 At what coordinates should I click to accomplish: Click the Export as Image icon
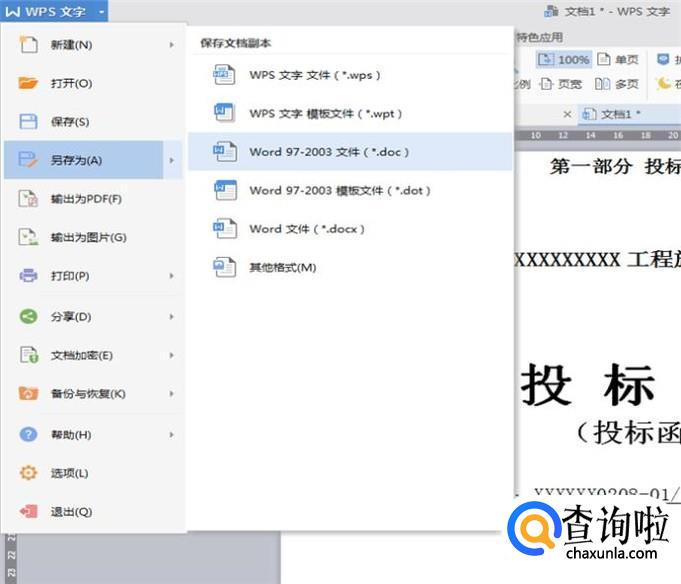[x=28, y=237]
